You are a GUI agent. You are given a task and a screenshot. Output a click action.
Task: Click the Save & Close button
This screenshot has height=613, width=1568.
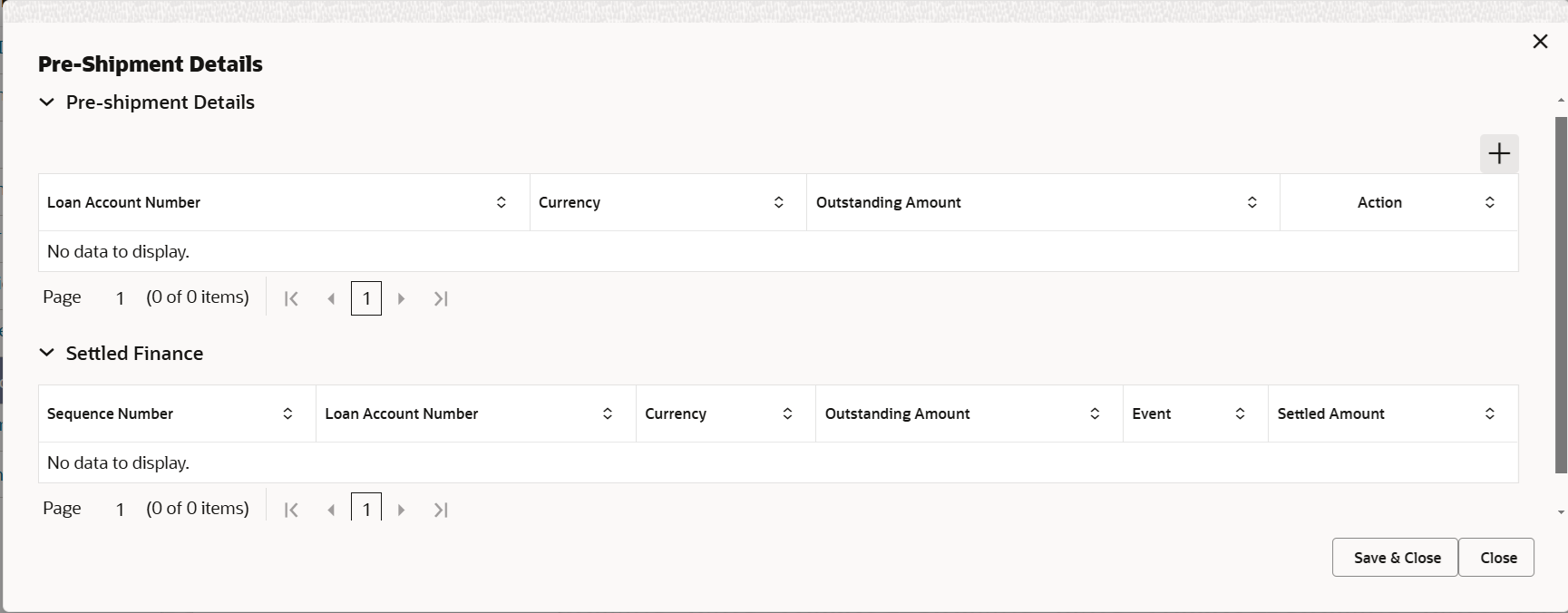point(1395,558)
